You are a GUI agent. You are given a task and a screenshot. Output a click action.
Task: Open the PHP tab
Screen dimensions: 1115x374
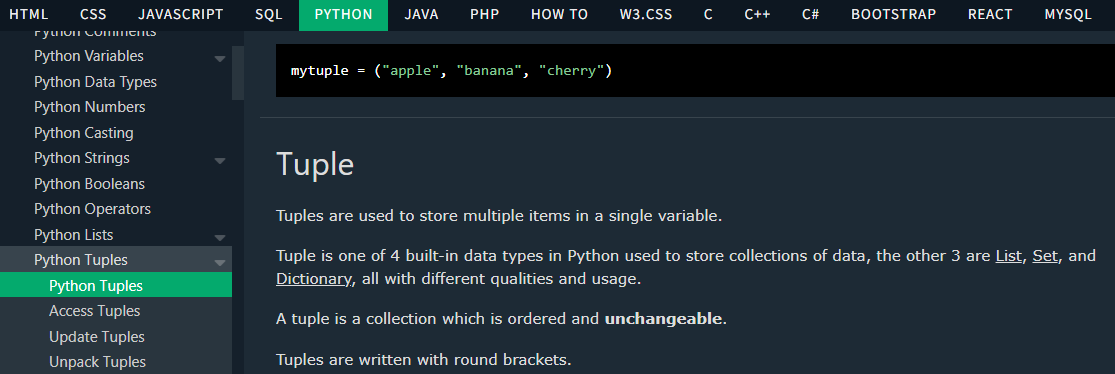pos(484,14)
